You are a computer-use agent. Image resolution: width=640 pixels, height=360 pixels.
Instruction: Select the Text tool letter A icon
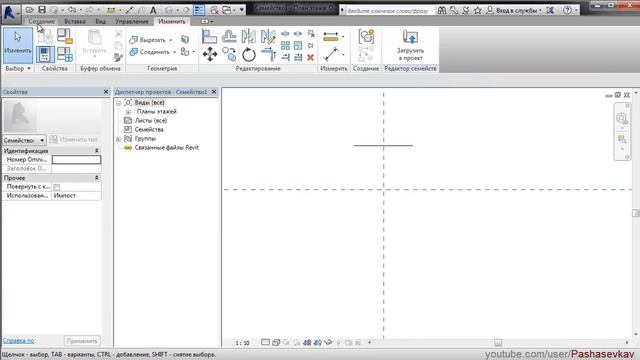[153, 10]
